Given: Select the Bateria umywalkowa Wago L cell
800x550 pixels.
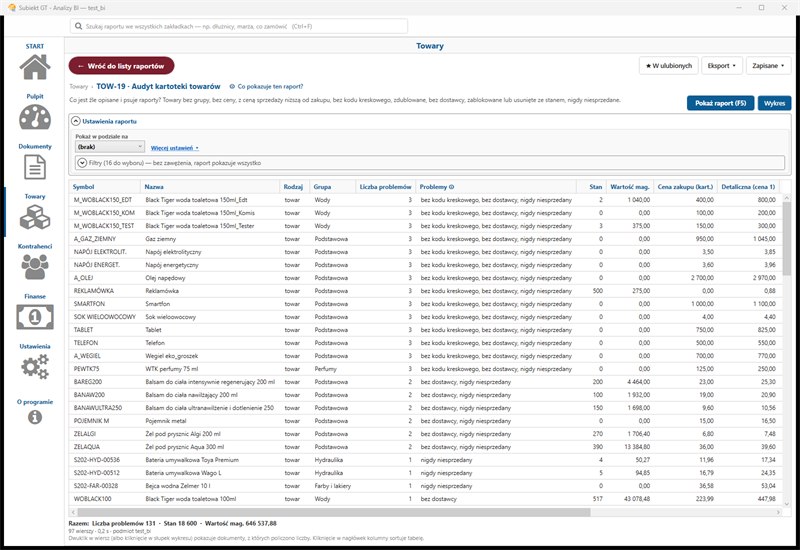Looking at the screenshot, I should click(210, 473).
